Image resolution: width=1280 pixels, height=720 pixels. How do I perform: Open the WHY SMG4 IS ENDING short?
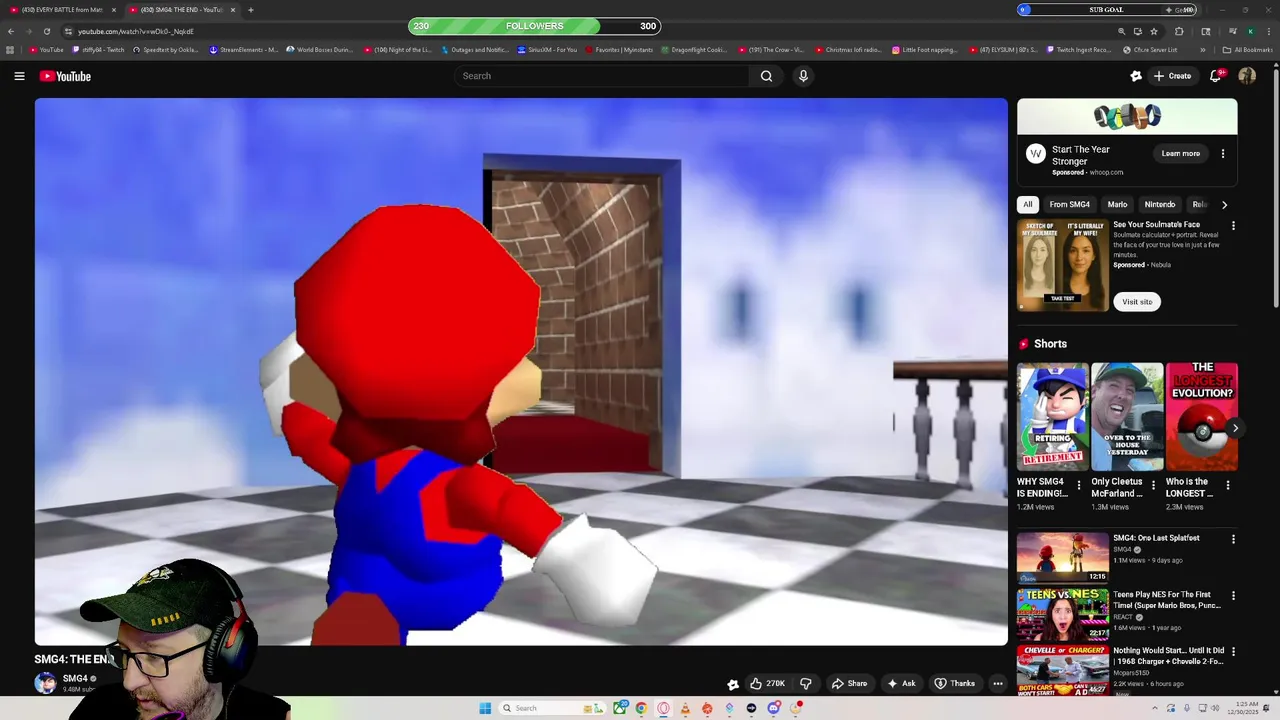pyautogui.click(x=1053, y=416)
